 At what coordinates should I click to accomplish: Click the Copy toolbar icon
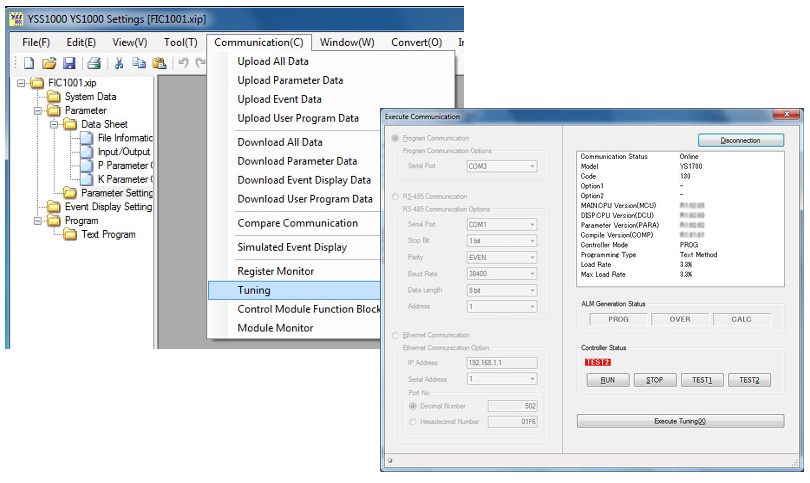(x=139, y=62)
